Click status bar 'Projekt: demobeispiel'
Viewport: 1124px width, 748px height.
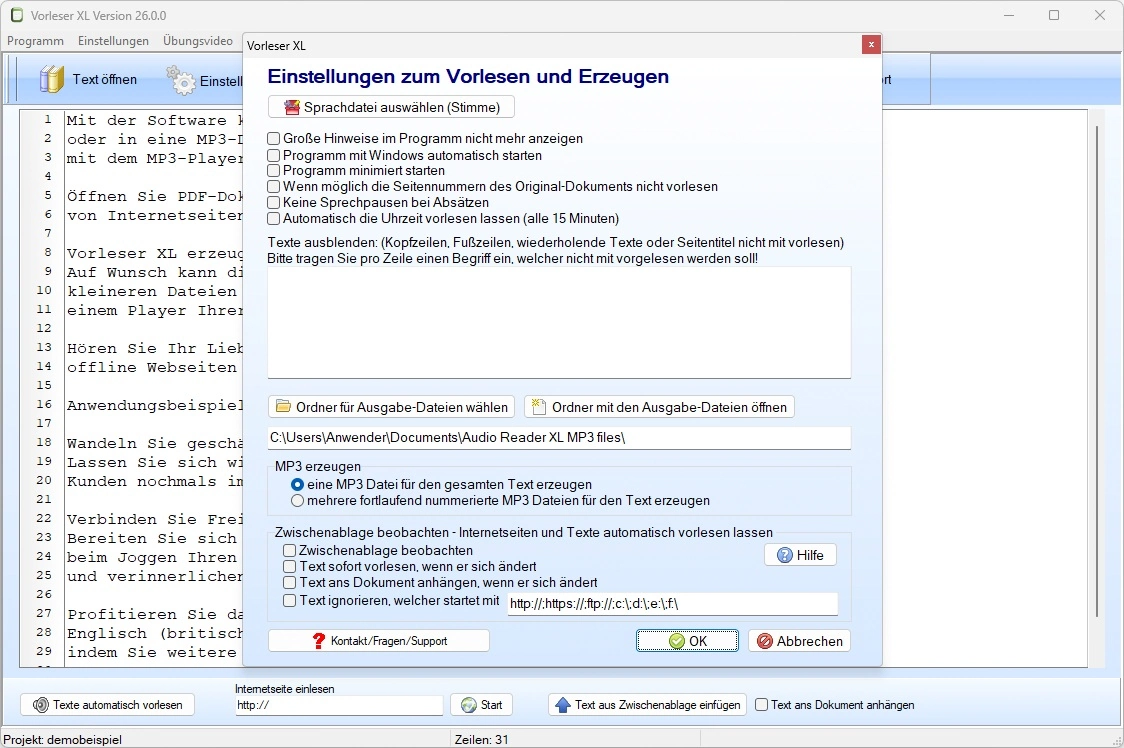(62, 739)
